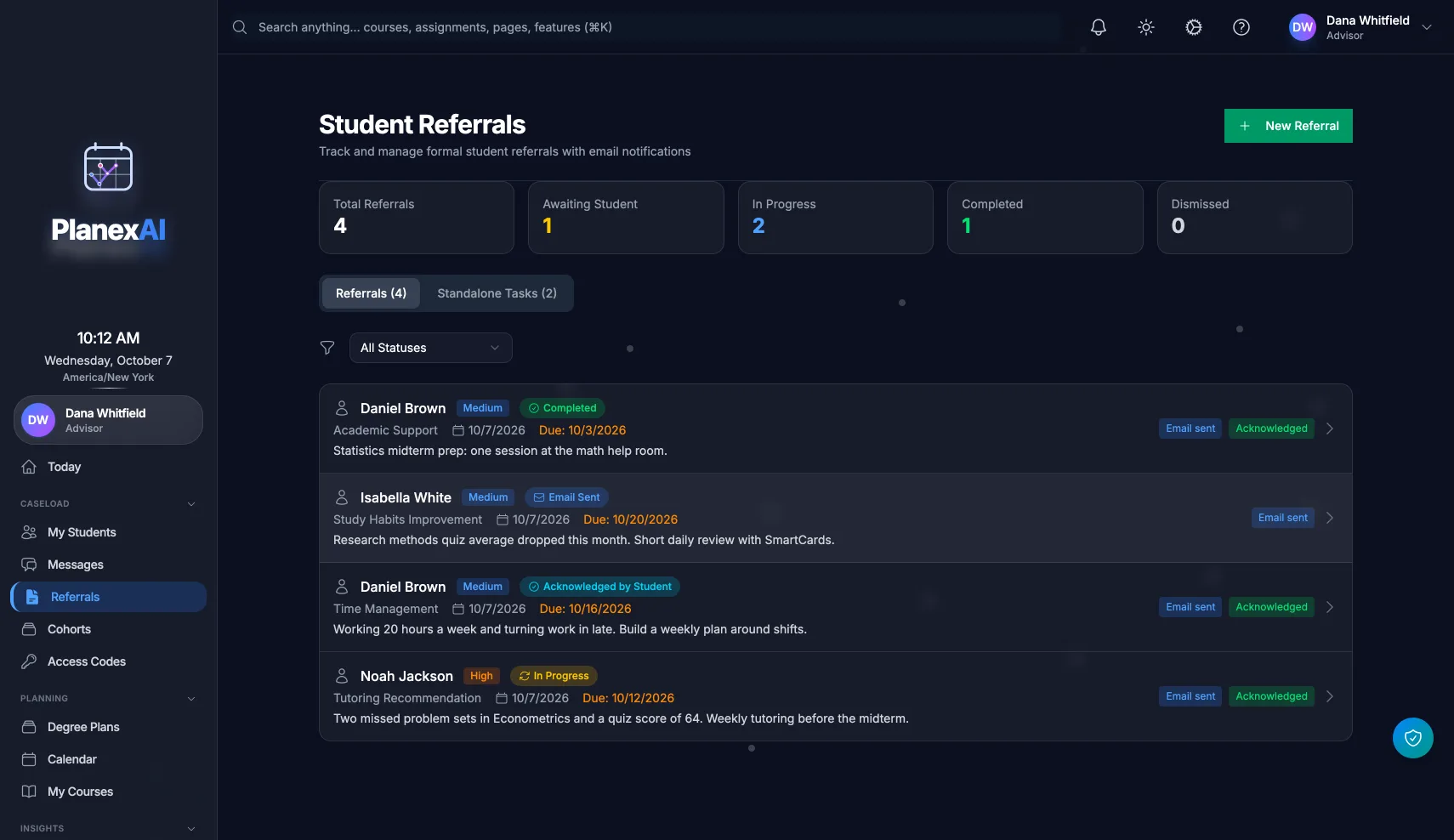This screenshot has width=1454, height=840.
Task: Open the notifications bell
Action: [1099, 27]
